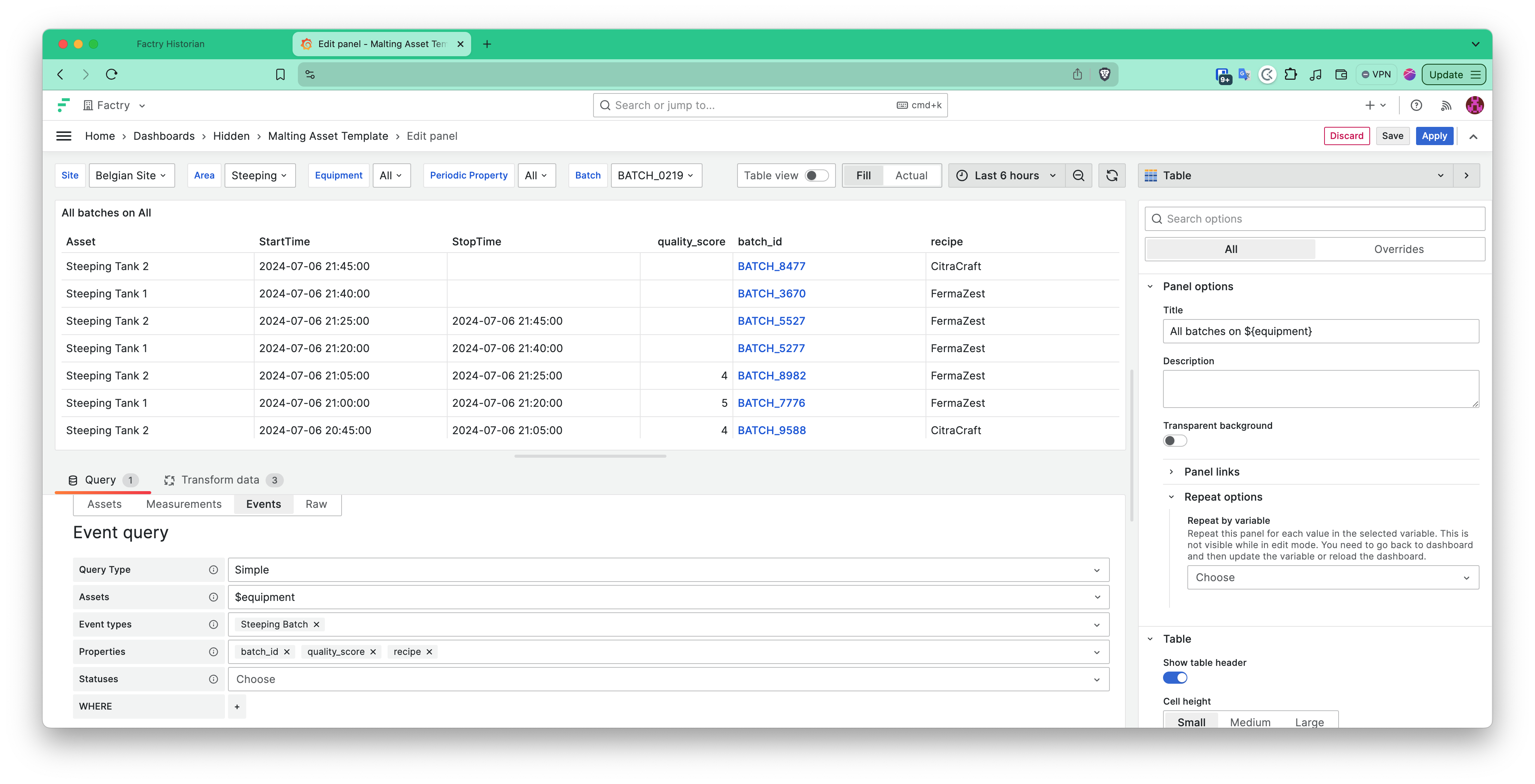1535x784 pixels.
Task: Click the share icon in address bar
Action: (1078, 74)
